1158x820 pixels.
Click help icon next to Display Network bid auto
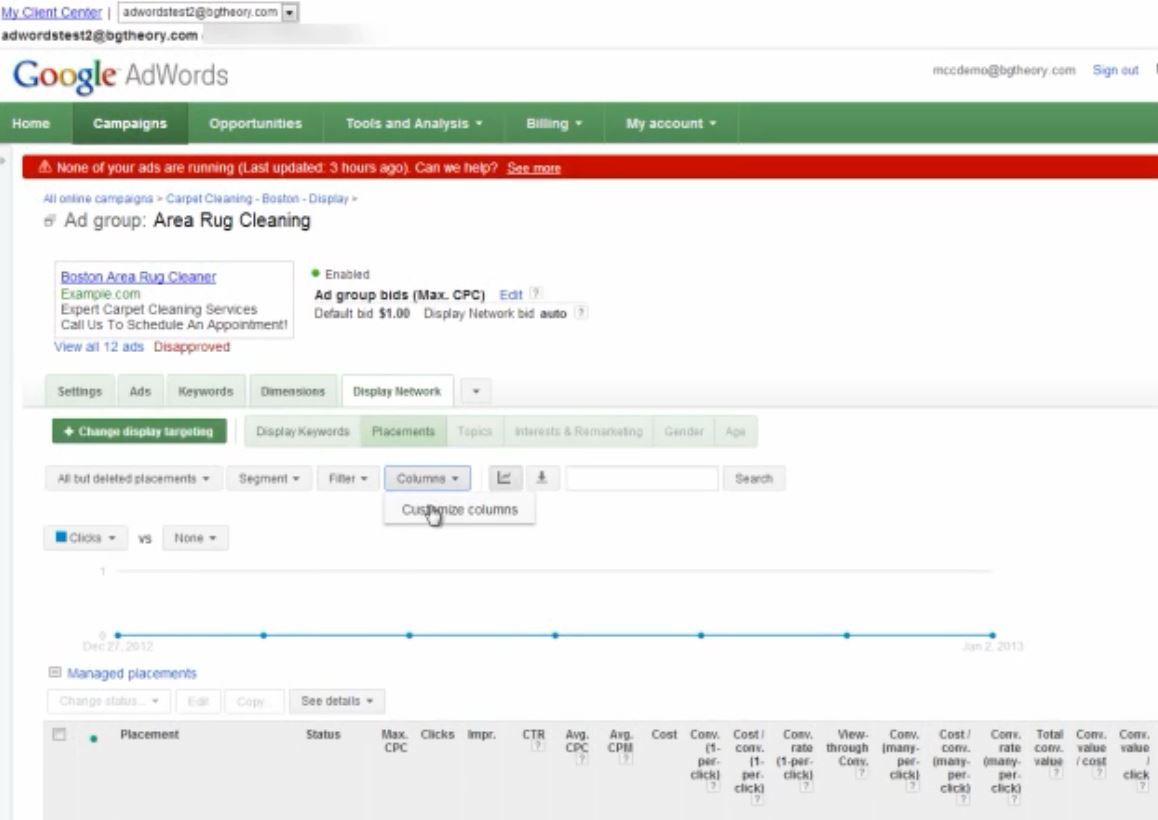point(581,312)
